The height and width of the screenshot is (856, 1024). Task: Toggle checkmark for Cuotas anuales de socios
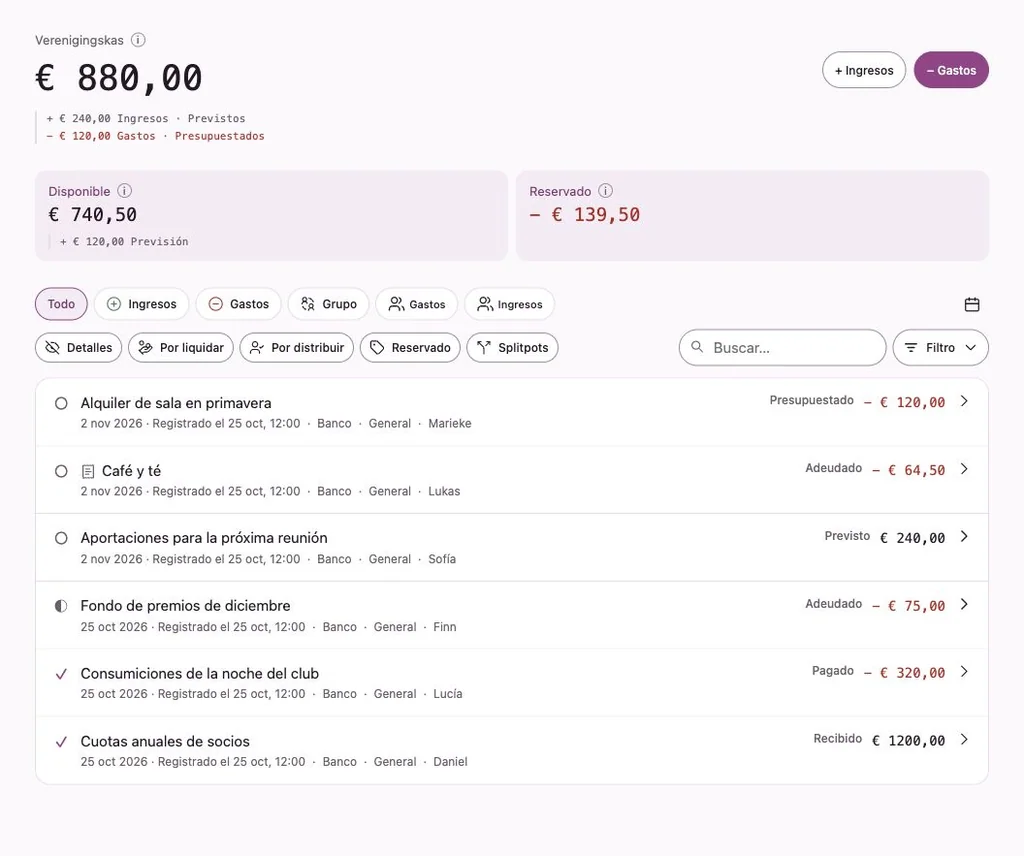click(61, 742)
